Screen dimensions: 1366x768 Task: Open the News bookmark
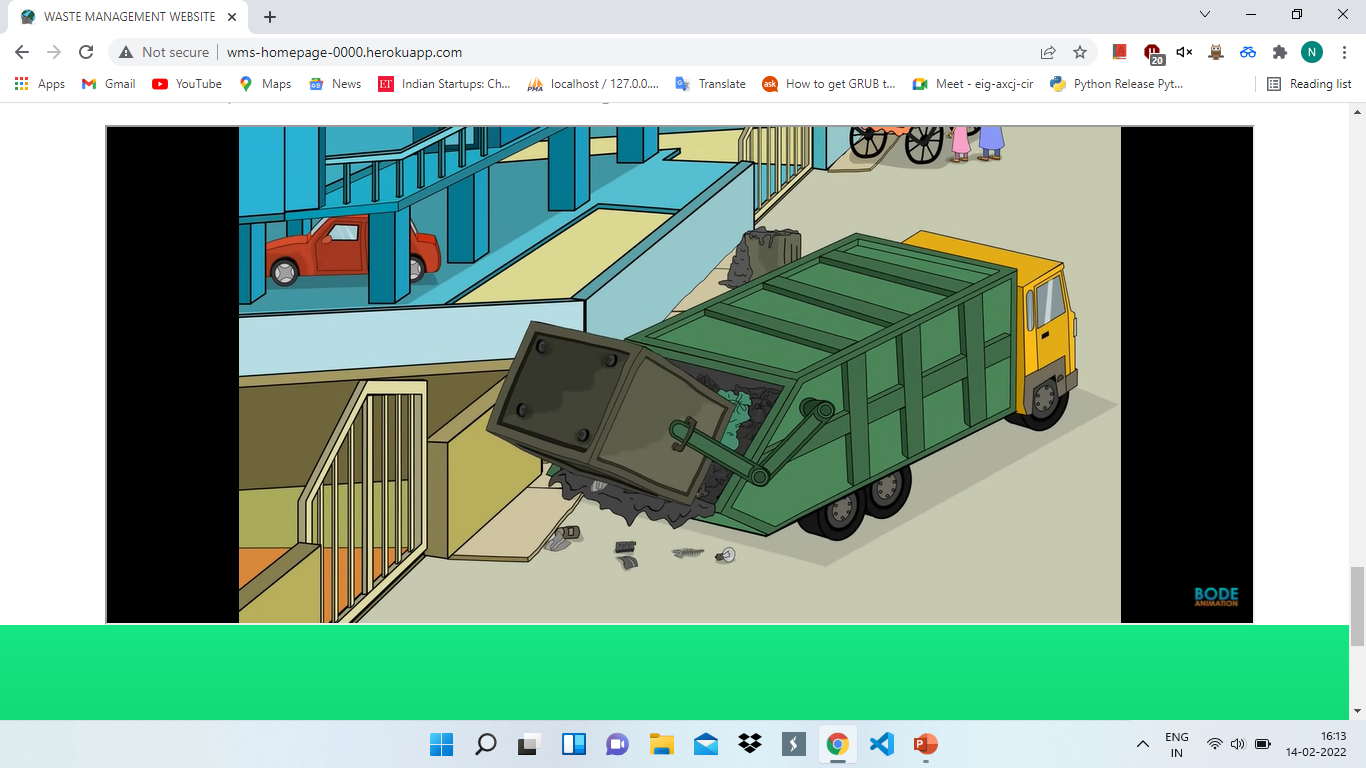(335, 84)
